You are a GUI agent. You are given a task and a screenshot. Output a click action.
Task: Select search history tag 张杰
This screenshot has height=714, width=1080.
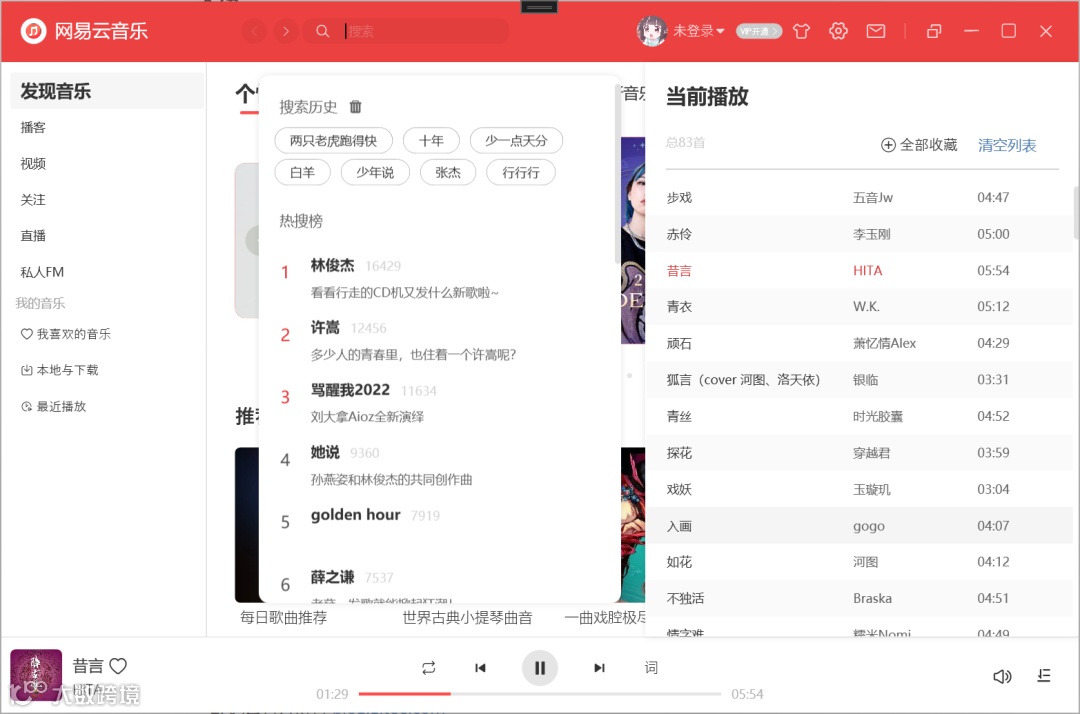448,172
